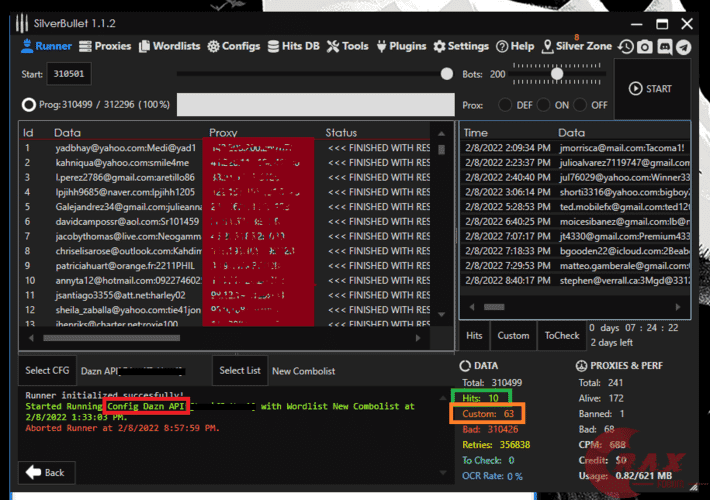This screenshot has height=500, width=710.
Task: Click log panel scroll up arrow
Action: pos(443,398)
